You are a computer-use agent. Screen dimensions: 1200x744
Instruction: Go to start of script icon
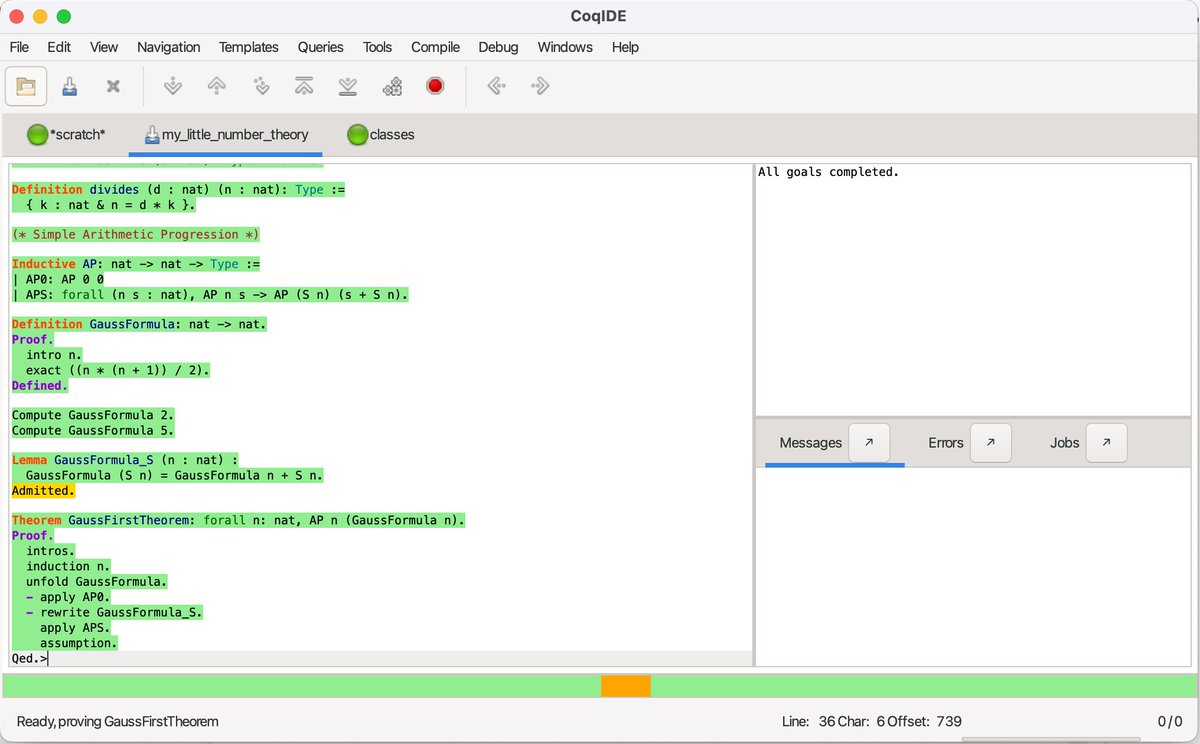304,86
